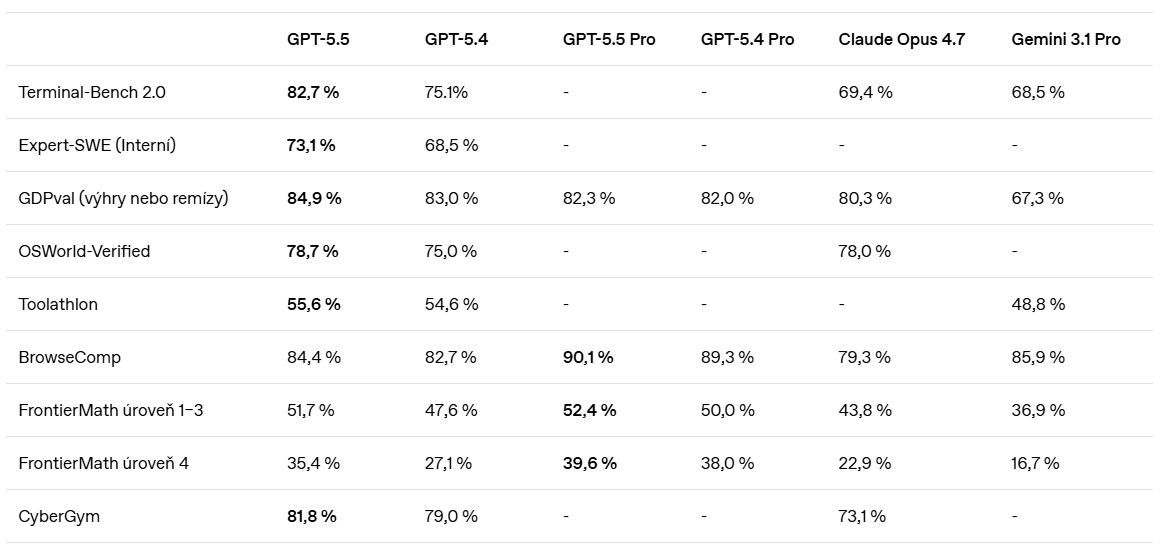Select the 73,1 % CyberGym Claude score
This screenshot has height=554, width=1161.
click(862, 516)
